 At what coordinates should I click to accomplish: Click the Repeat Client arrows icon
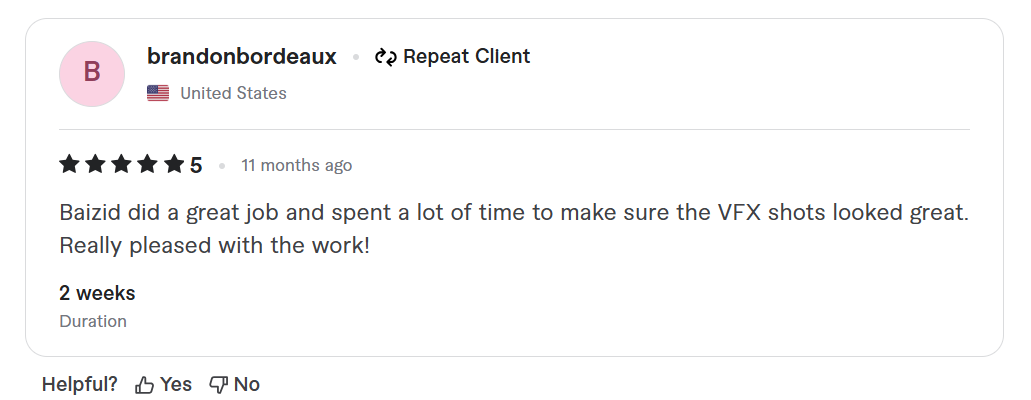tap(386, 57)
